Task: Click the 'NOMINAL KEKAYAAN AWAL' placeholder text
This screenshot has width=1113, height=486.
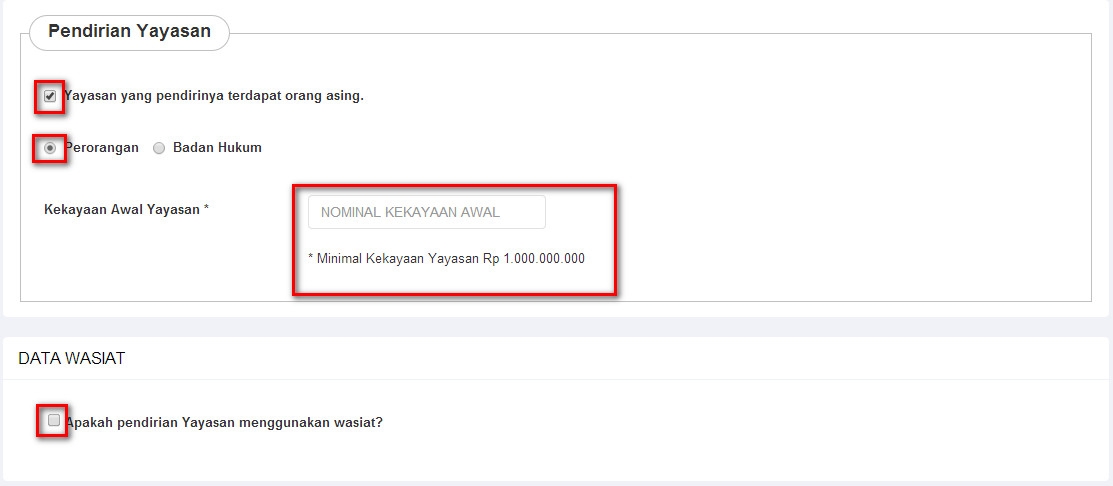Action: point(410,212)
